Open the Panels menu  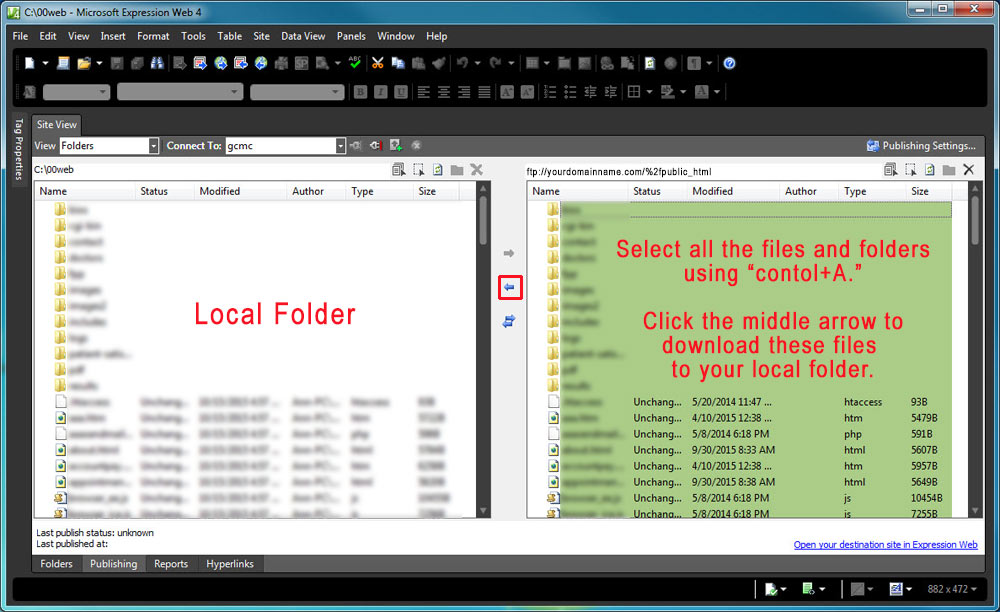(x=351, y=36)
